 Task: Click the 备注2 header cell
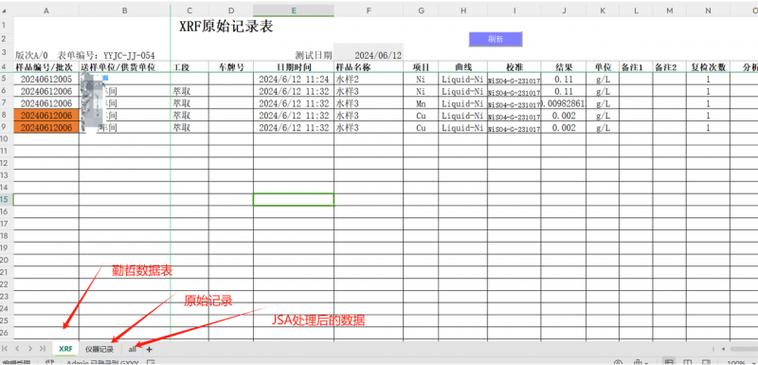coord(670,67)
